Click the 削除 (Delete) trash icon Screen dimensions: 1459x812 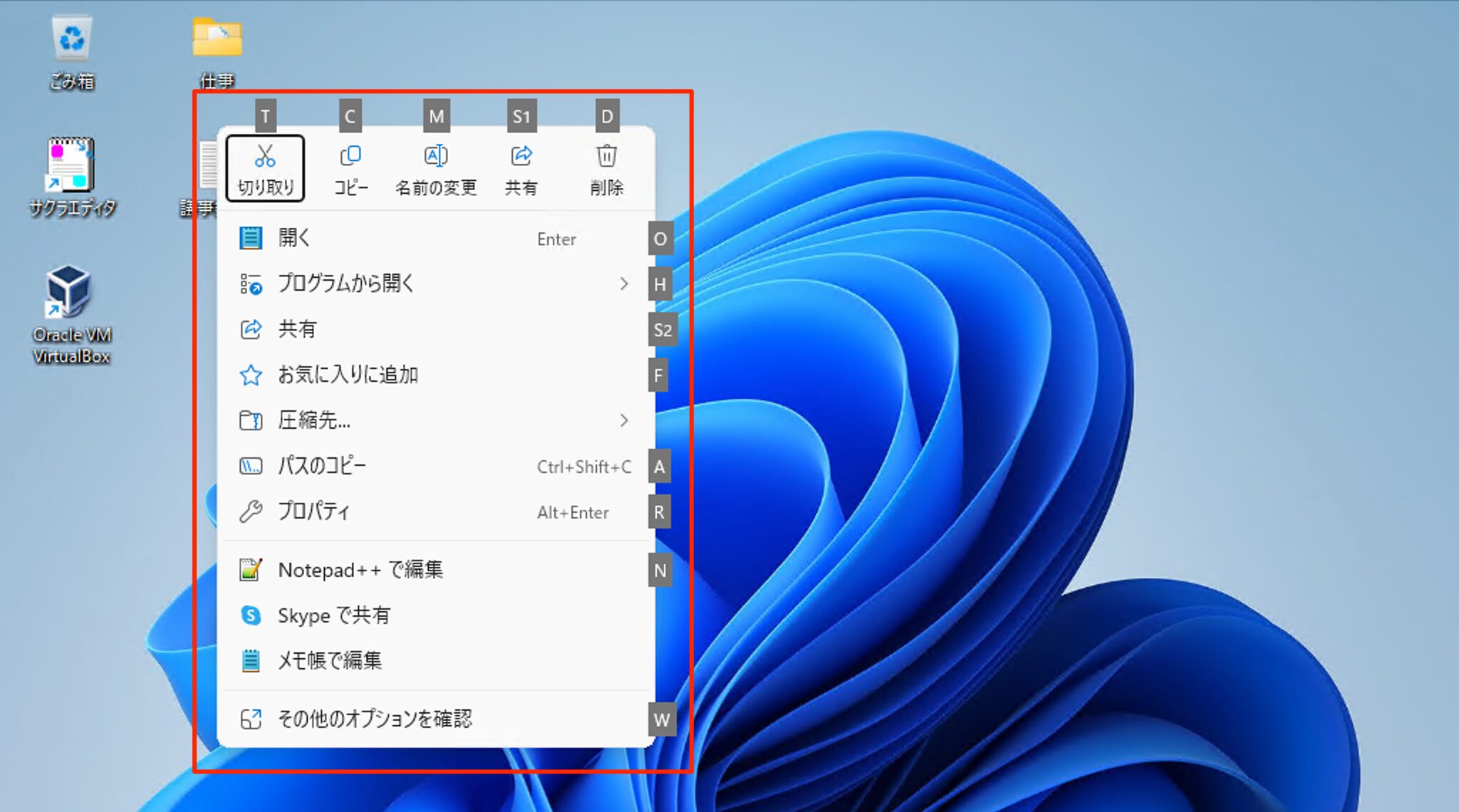(x=606, y=169)
